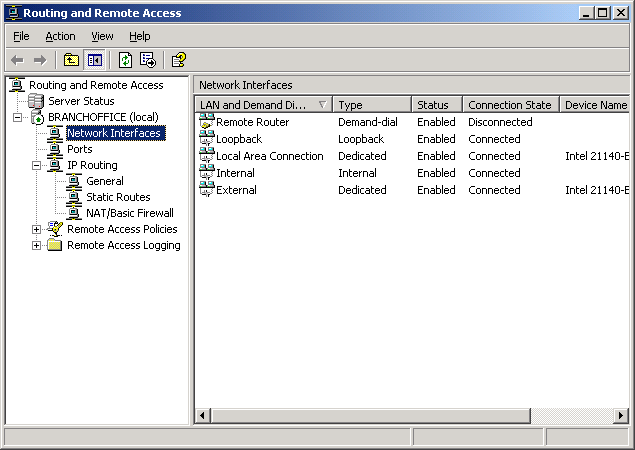Sort by the Status column header
This screenshot has width=635, height=450.
pos(437,105)
